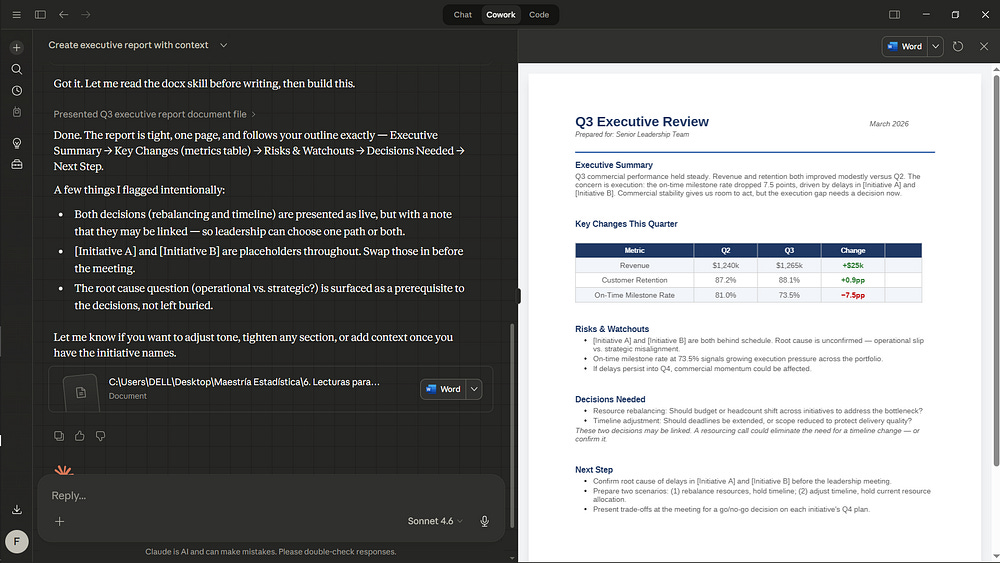This screenshot has height=563, width=1000.
Task: Click the Reply input field
Action: [271, 496]
